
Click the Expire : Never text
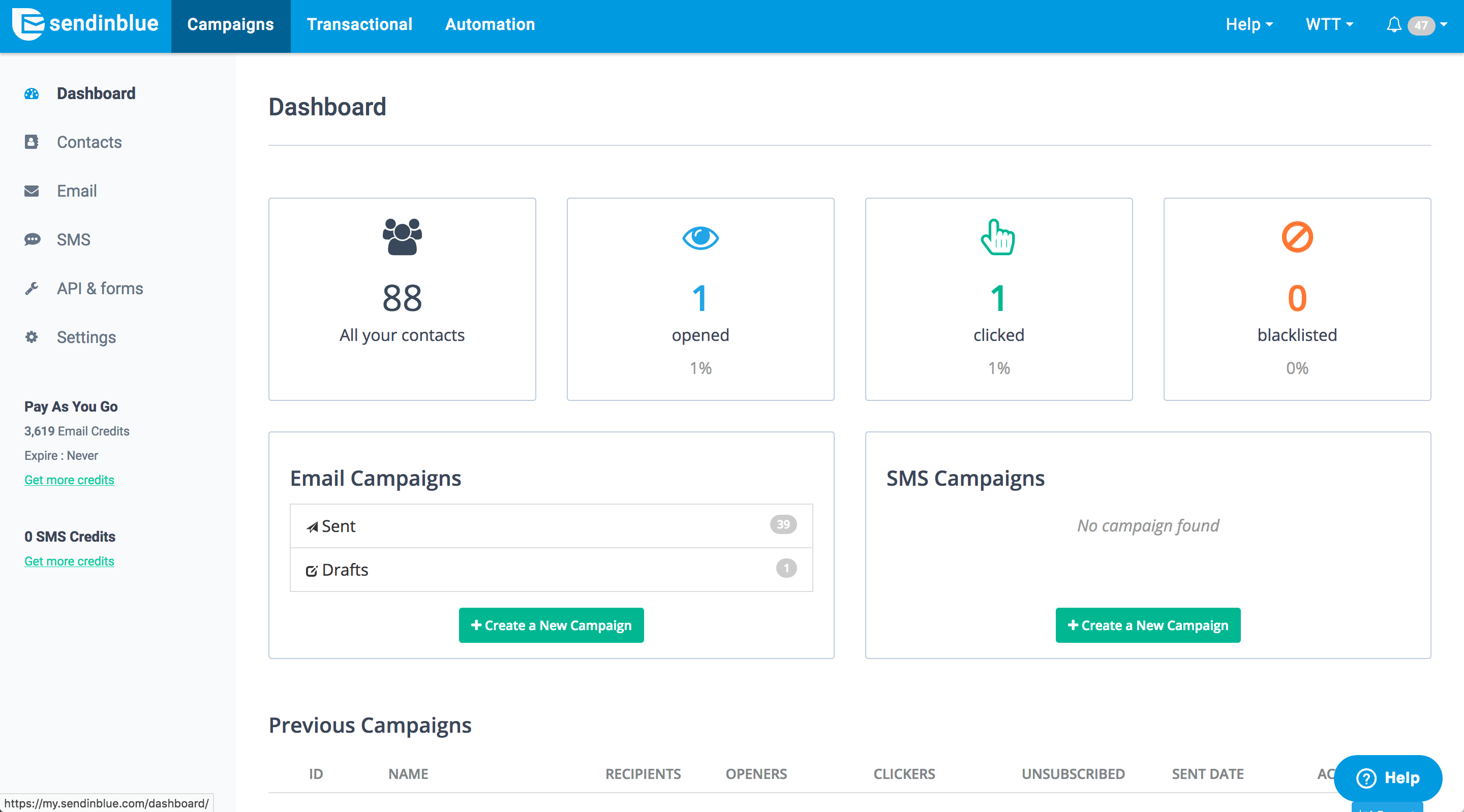(x=62, y=456)
